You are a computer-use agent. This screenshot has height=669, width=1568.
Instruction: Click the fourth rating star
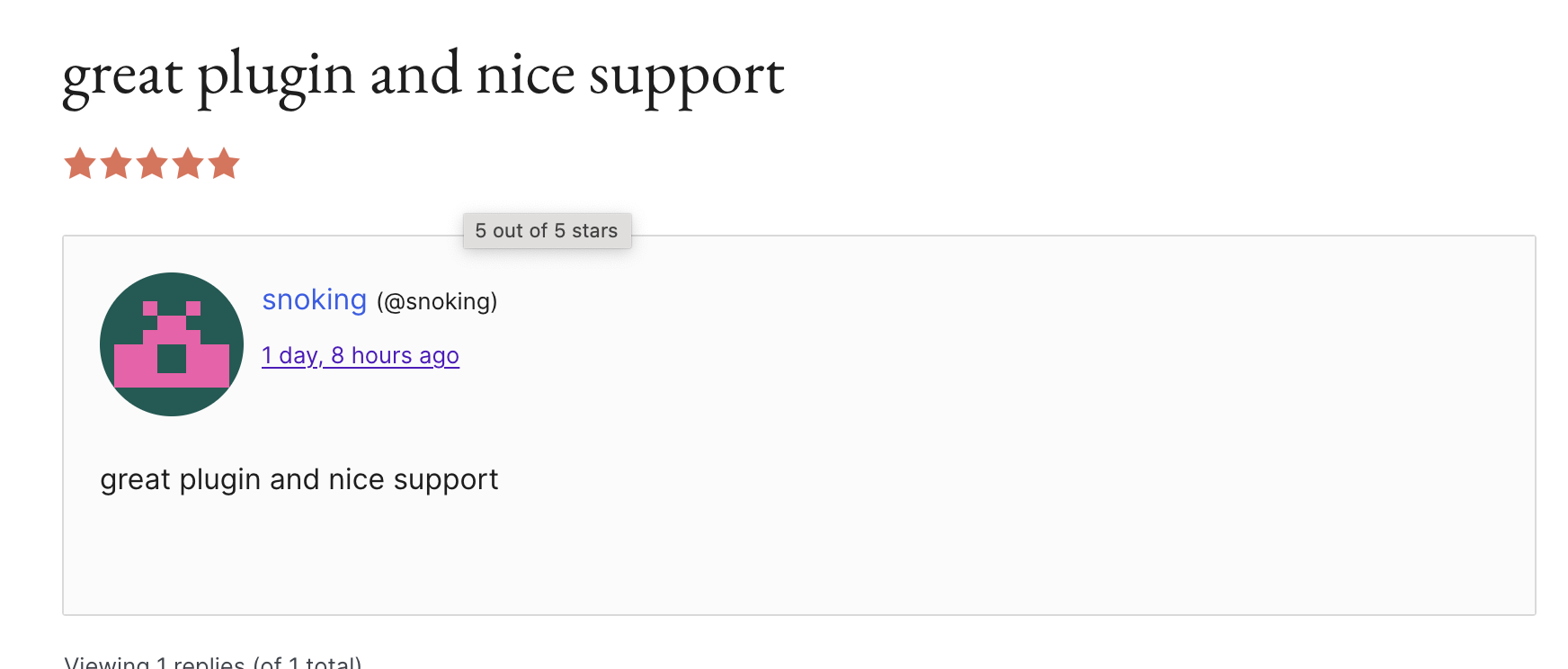[x=188, y=164]
